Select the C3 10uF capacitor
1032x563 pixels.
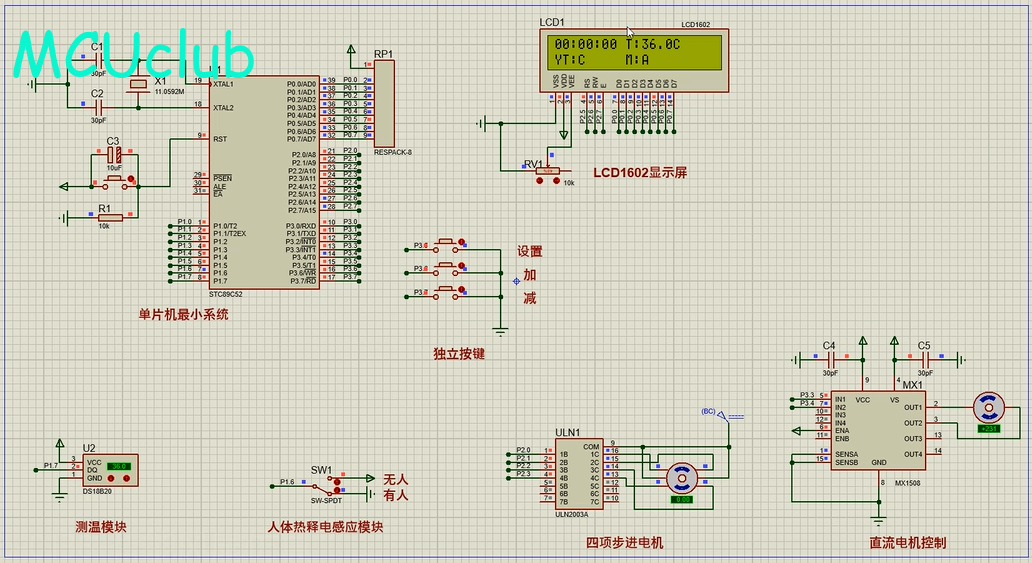(114, 156)
